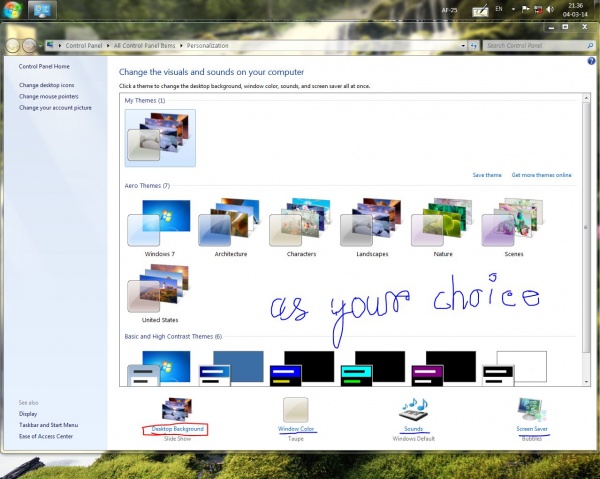Maximize the Personalization window
600x479 pixels.
[565, 27]
